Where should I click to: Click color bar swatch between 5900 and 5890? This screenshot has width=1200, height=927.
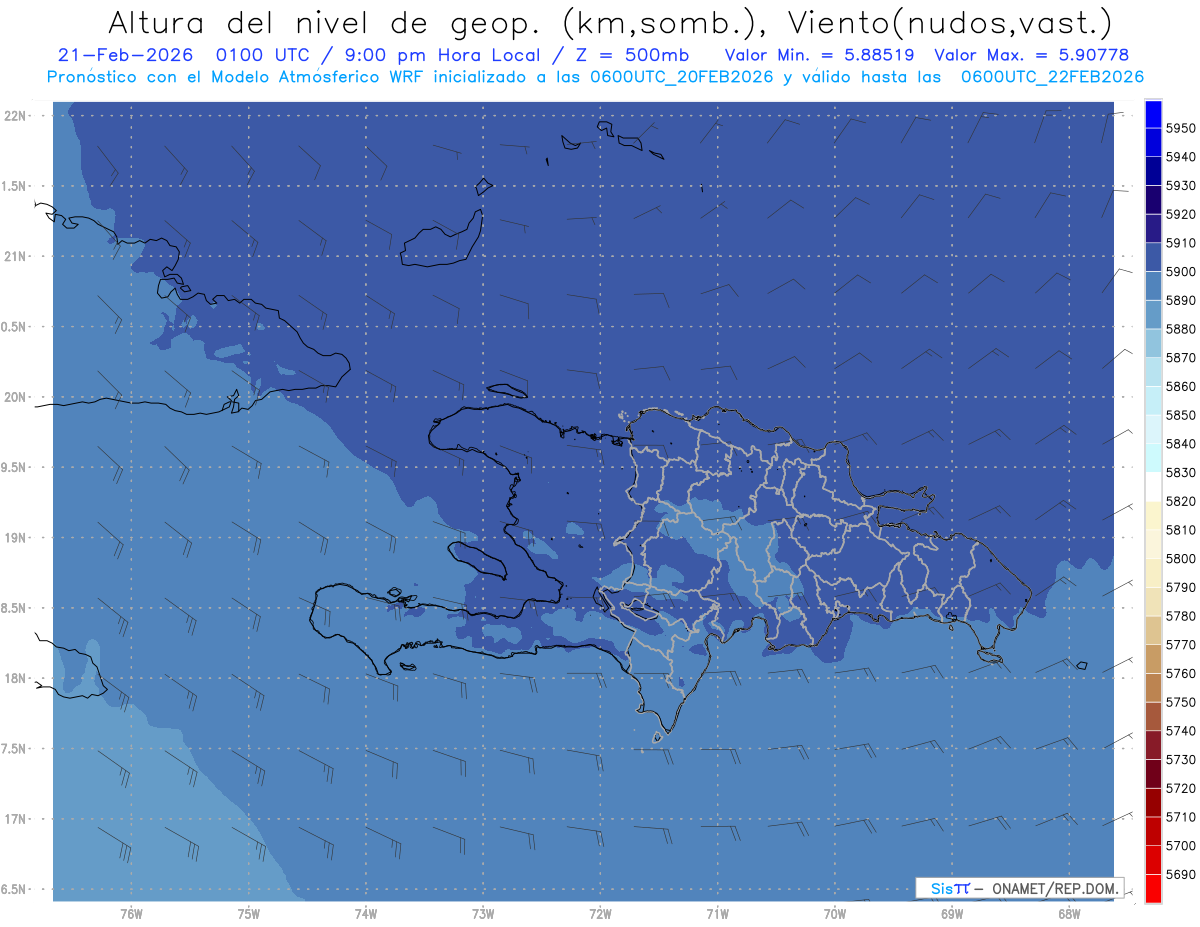click(x=1153, y=286)
